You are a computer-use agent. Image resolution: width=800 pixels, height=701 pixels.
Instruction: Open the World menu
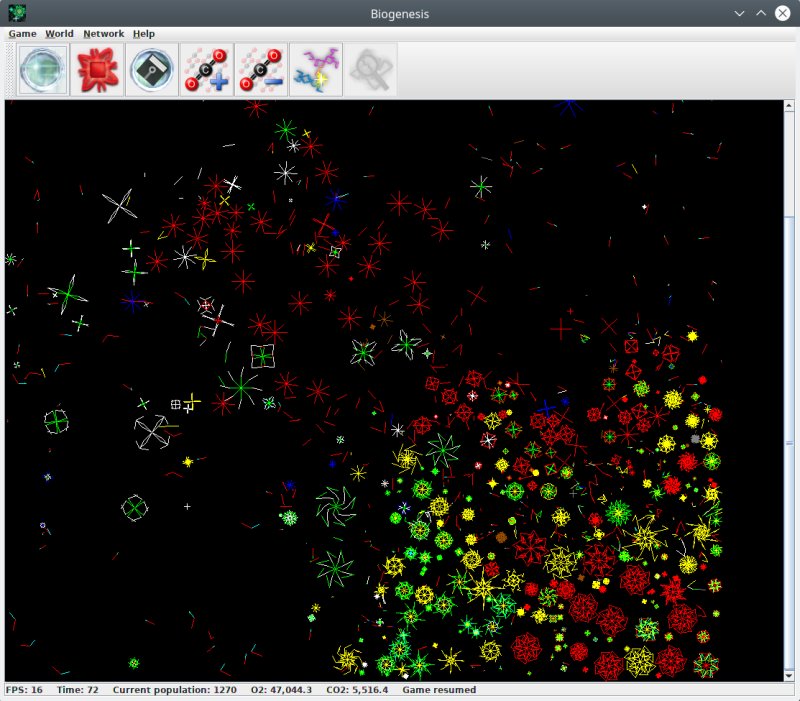[x=59, y=33]
